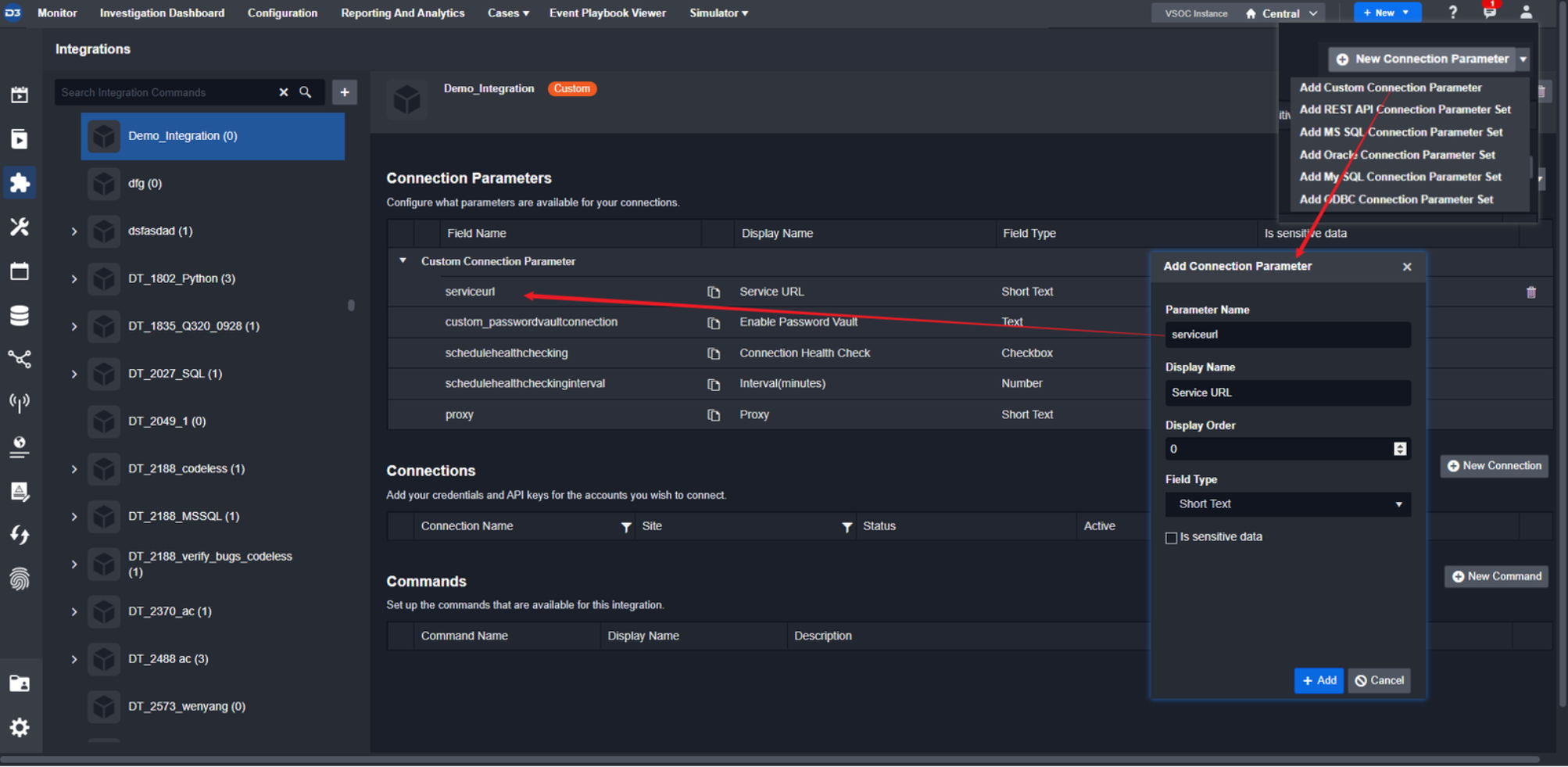
Task: Open the help question mark icon
Action: pos(1452,13)
